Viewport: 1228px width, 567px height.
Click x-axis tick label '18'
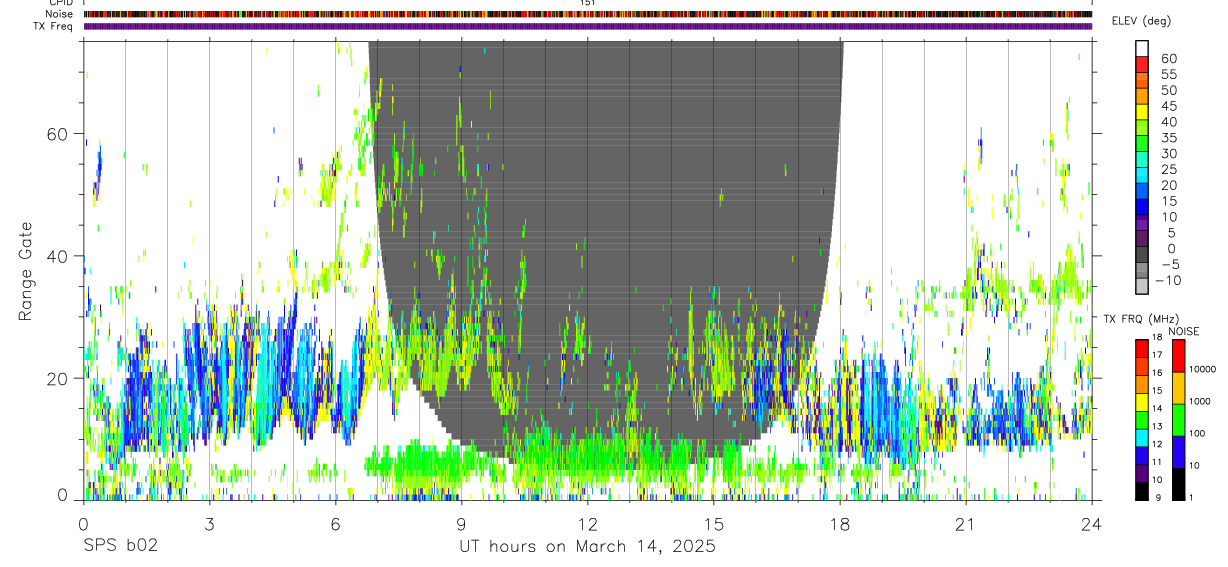[840, 524]
